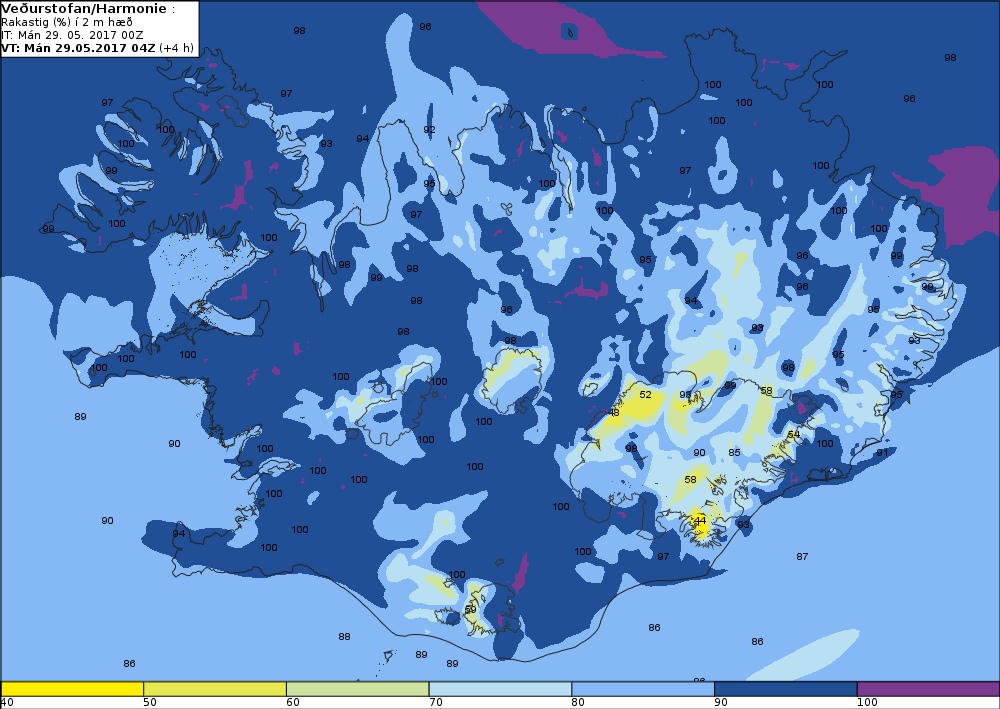Viewport: 1000px width, 709px height.
Task: Click the '(+4 h)' forecast offset text
Action: 176,48
